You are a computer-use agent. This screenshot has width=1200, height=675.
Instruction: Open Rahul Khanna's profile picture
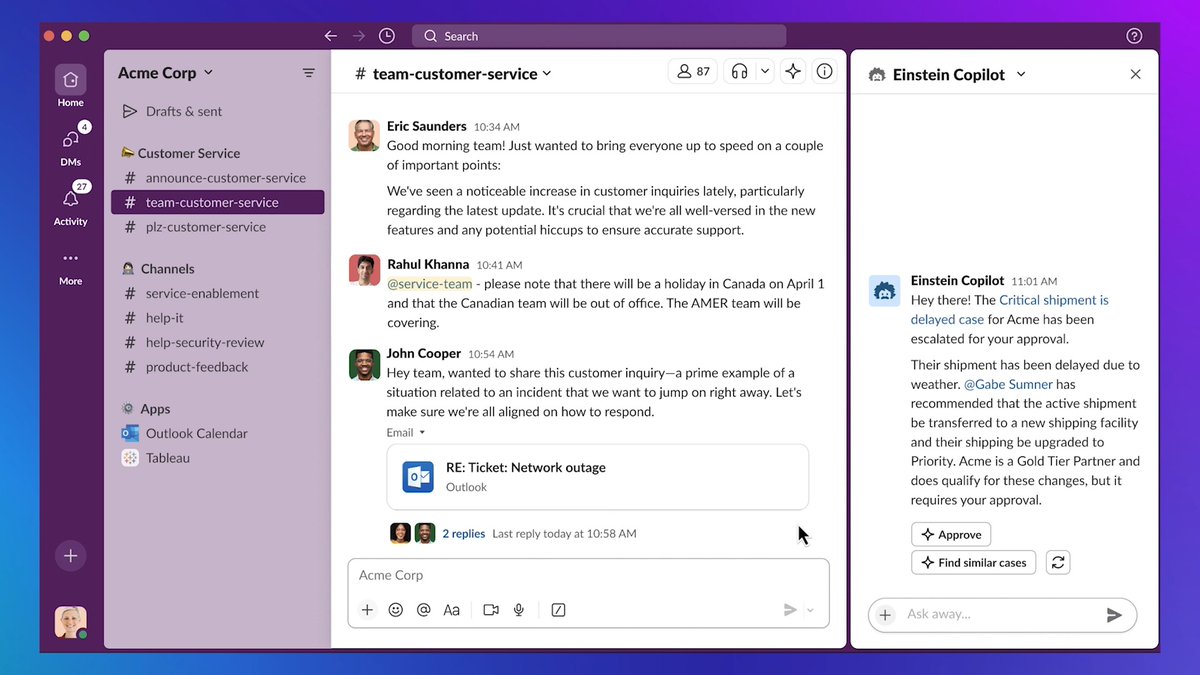pos(364,270)
